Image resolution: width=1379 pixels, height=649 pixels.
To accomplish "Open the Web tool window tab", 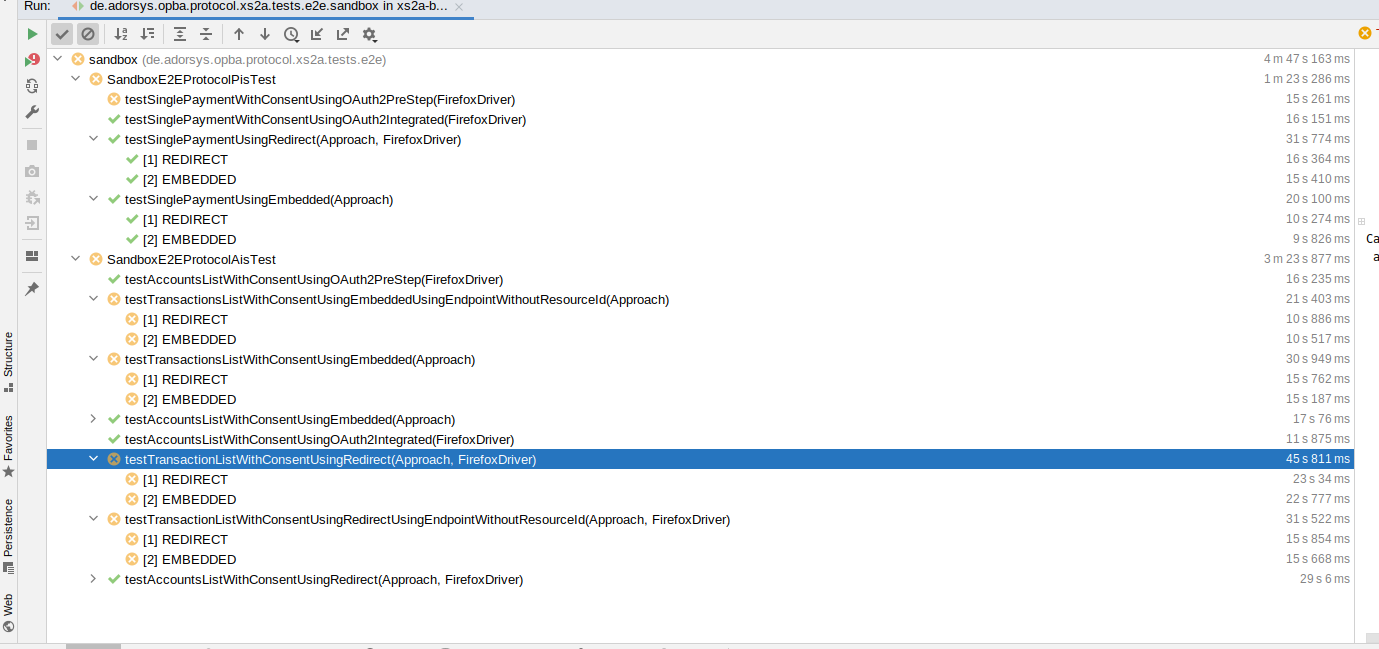I will (x=8, y=613).
